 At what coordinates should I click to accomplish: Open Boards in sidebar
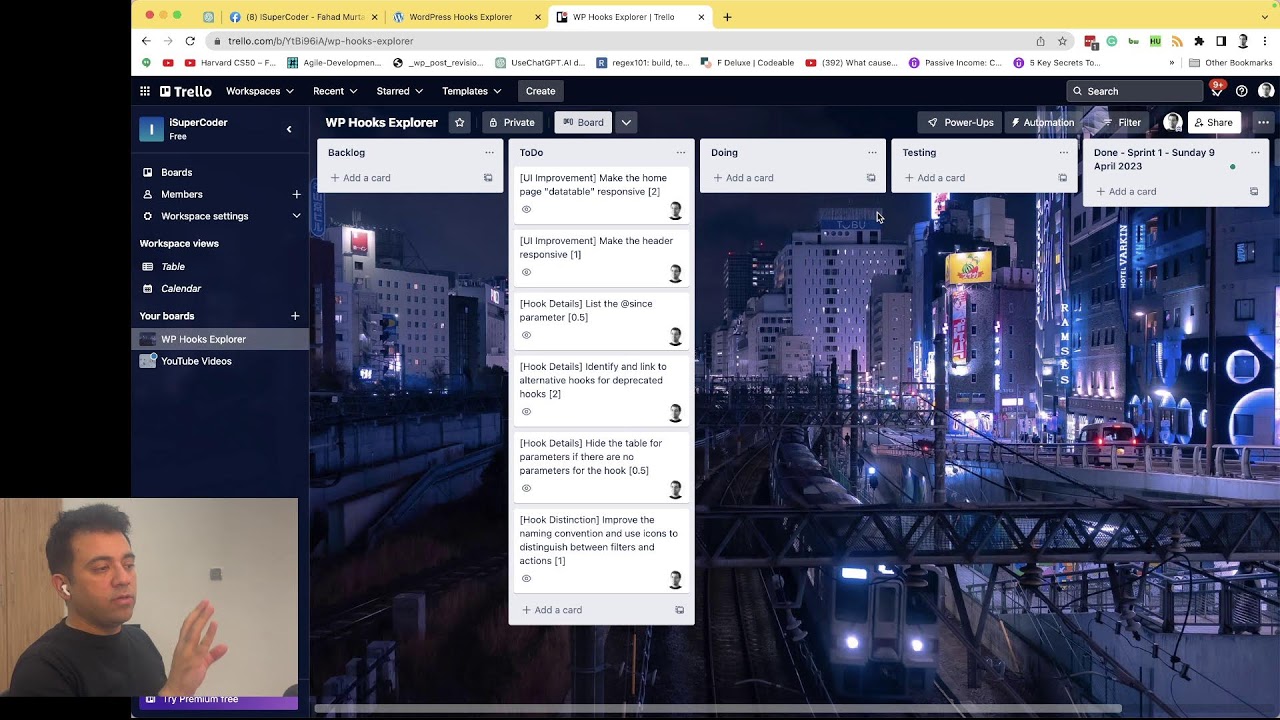(176, 173)
